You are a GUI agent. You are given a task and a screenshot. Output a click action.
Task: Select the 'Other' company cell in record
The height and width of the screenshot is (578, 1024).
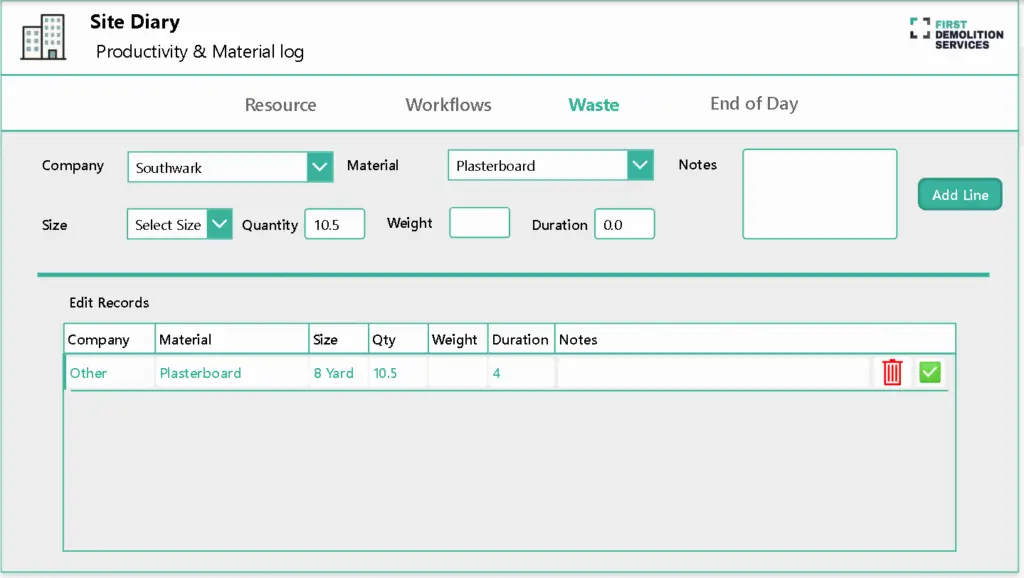tap(89, 373)
